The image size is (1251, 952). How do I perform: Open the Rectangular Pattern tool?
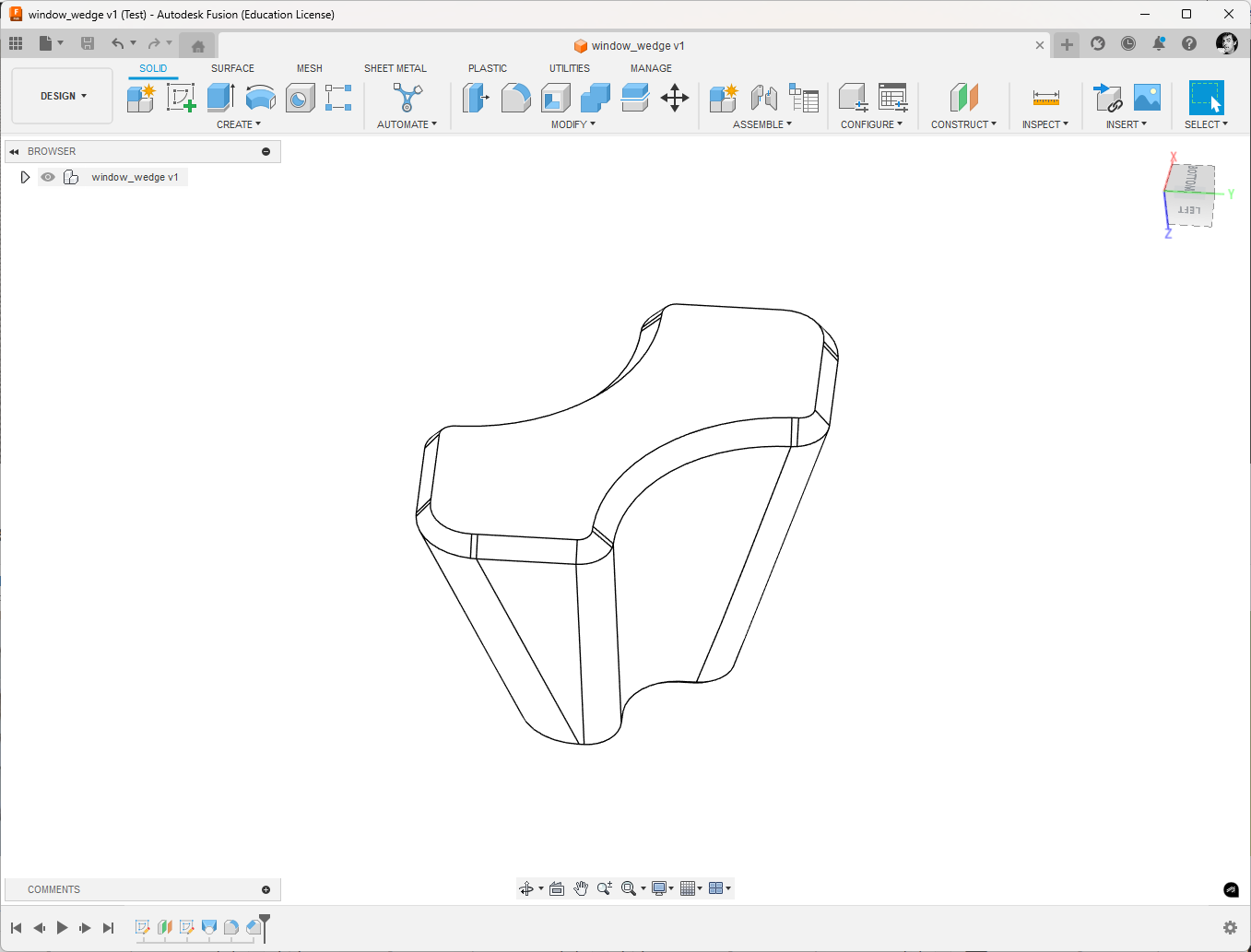point(338,98)
